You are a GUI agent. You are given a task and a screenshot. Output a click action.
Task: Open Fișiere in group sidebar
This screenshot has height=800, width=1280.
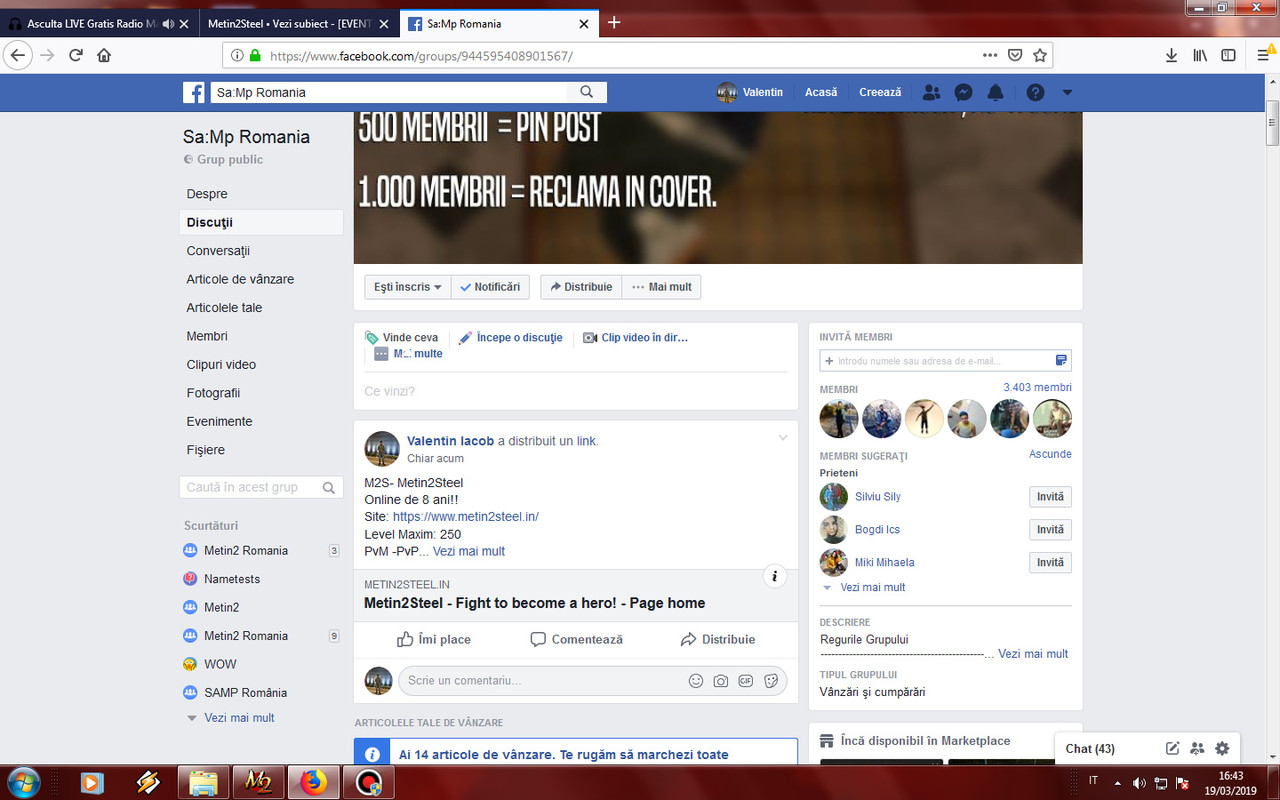pyautogui.click(x=205, y=450)
